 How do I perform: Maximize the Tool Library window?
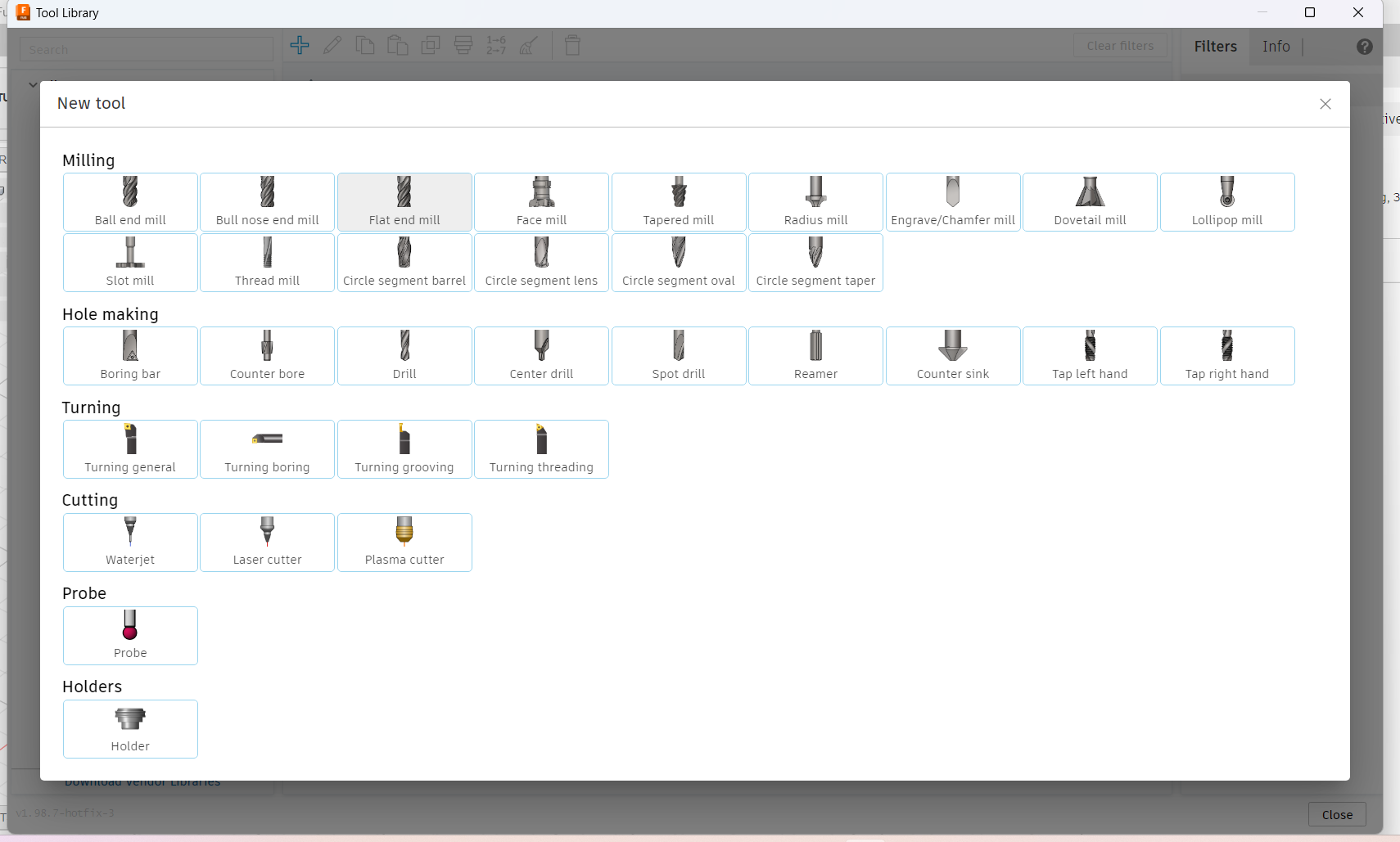[x=1310, y=12]
